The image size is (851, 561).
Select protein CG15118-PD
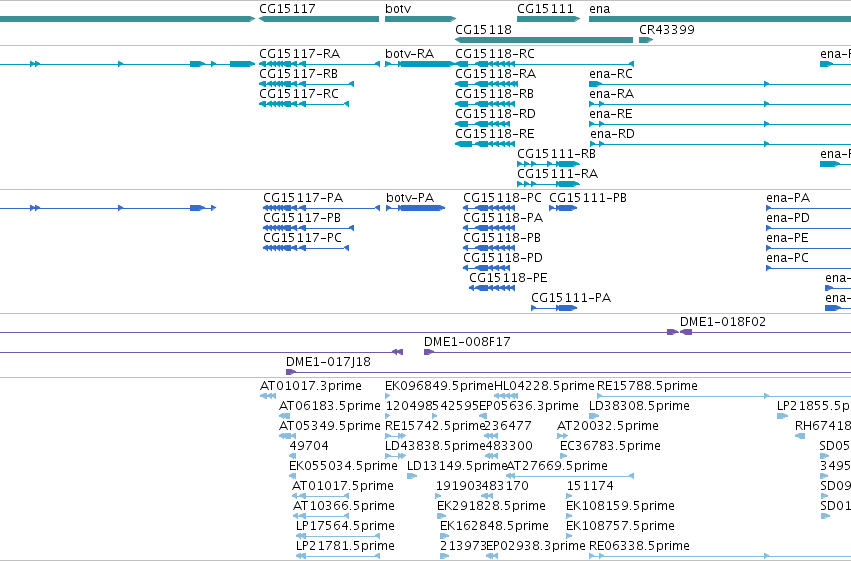[486, 269]
